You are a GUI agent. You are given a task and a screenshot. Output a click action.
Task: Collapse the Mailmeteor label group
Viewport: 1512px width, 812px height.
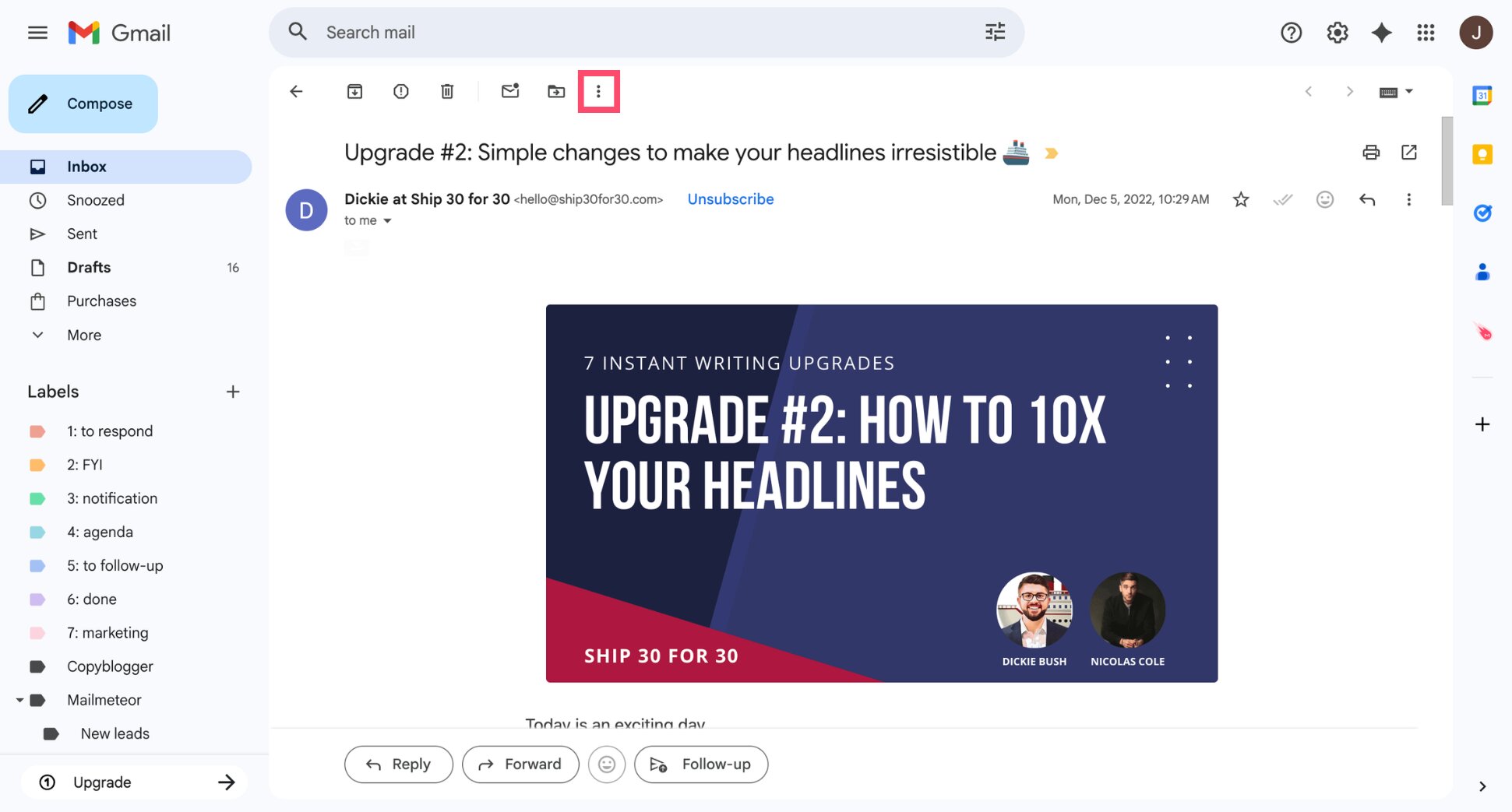pos(20,700)
